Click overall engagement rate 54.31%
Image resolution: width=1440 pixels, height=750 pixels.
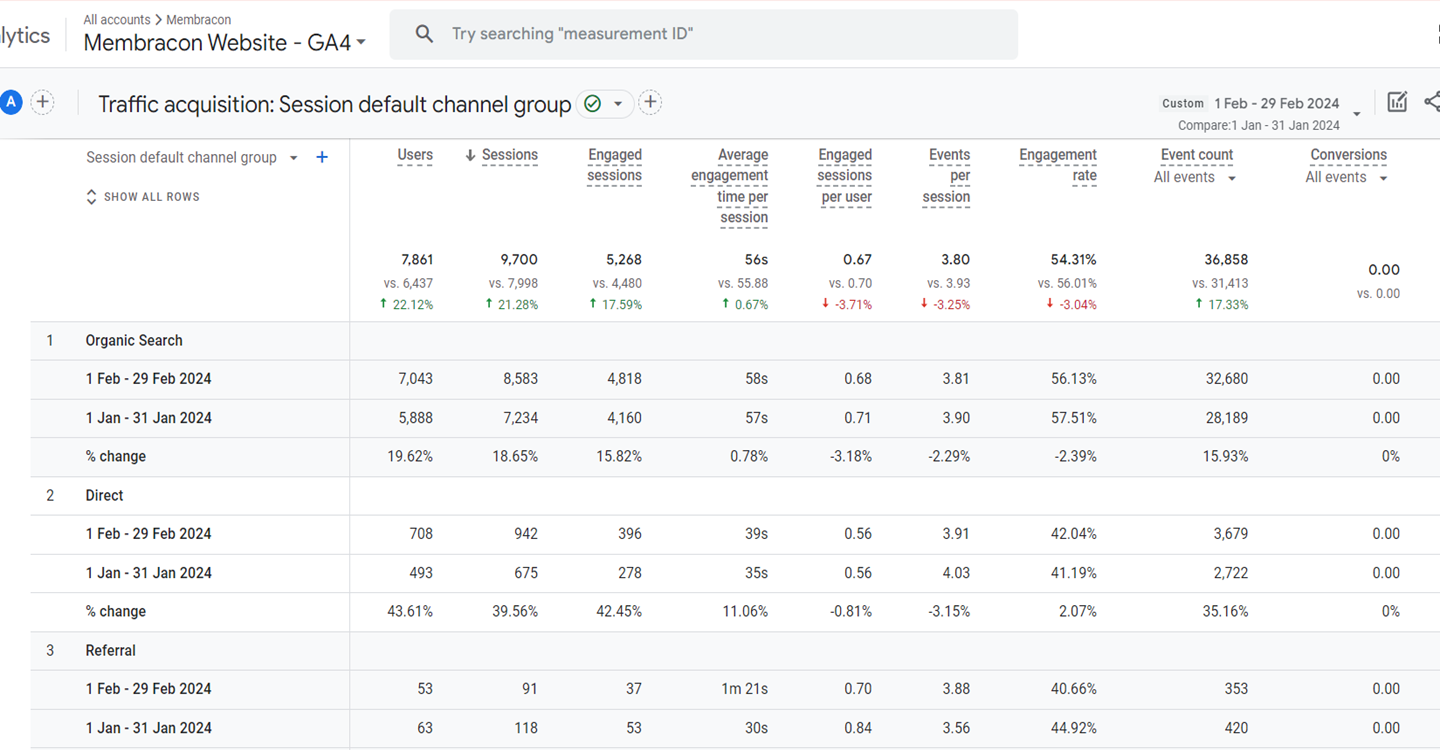click(1073, 259)
